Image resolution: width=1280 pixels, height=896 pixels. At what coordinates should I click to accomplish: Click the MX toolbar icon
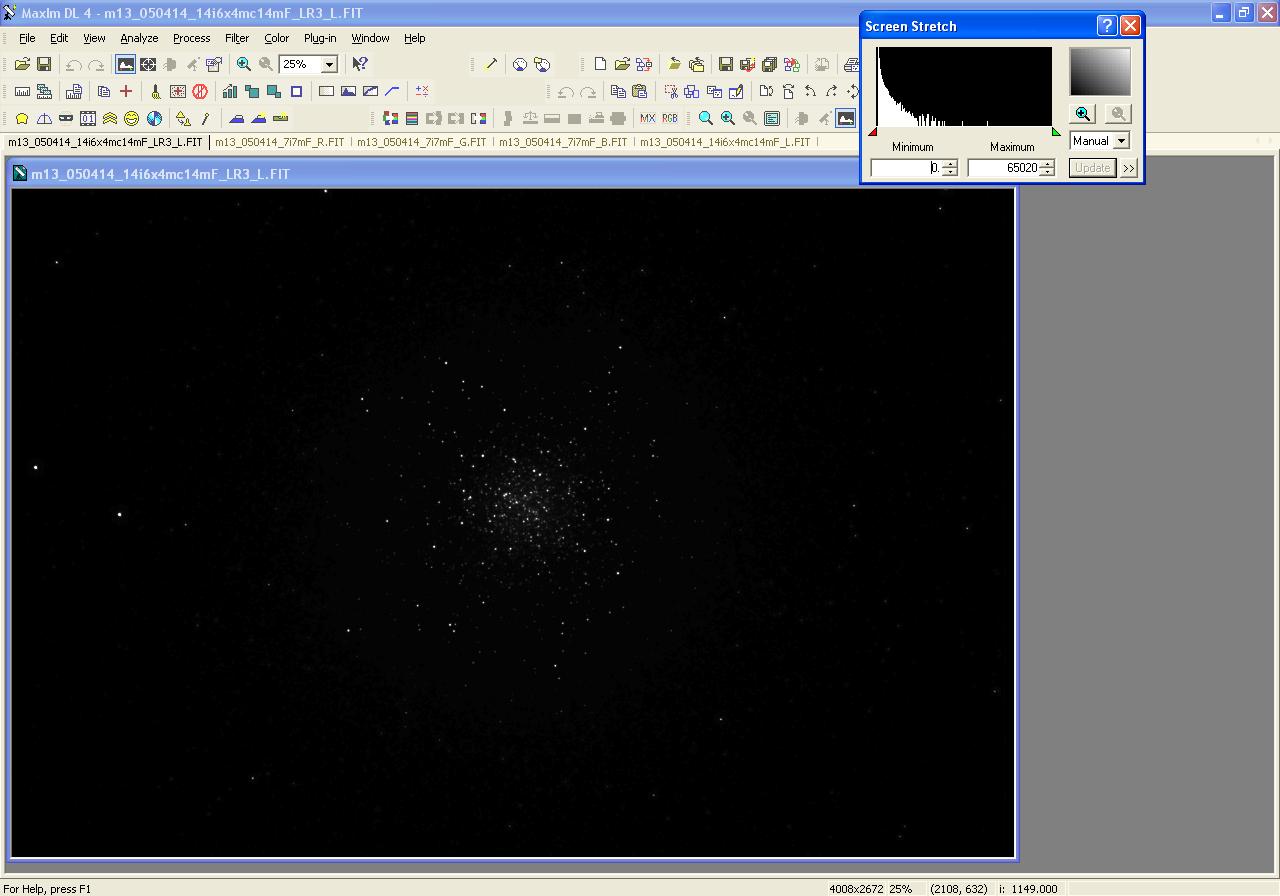click(647, 119)
